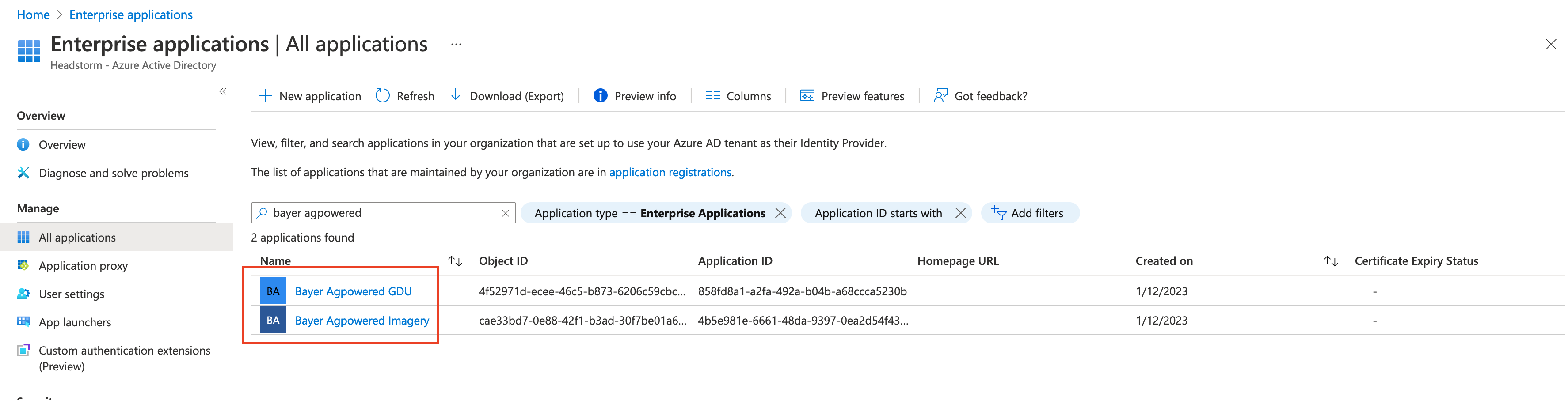Remove Application ID starts with filter
Image resolution: width=1568 pixels, height=400 pixels.
coord(960,213)
